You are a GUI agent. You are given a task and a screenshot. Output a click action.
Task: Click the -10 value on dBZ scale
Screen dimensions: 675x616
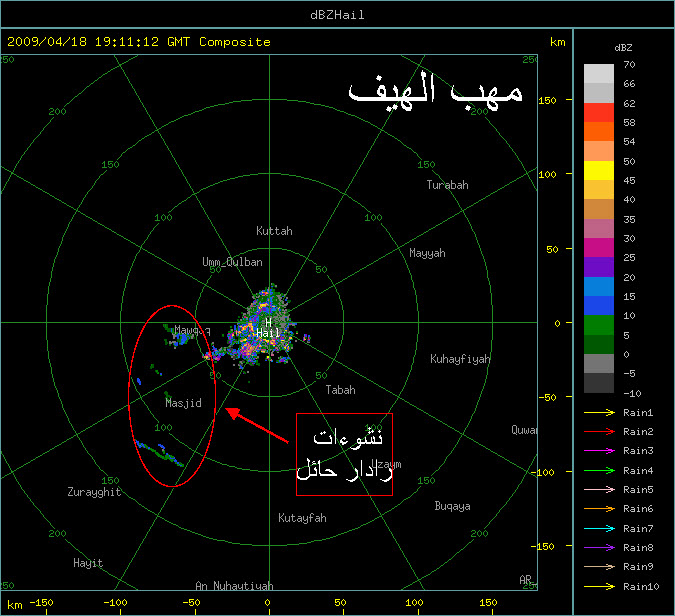click(x=632, y=393)
